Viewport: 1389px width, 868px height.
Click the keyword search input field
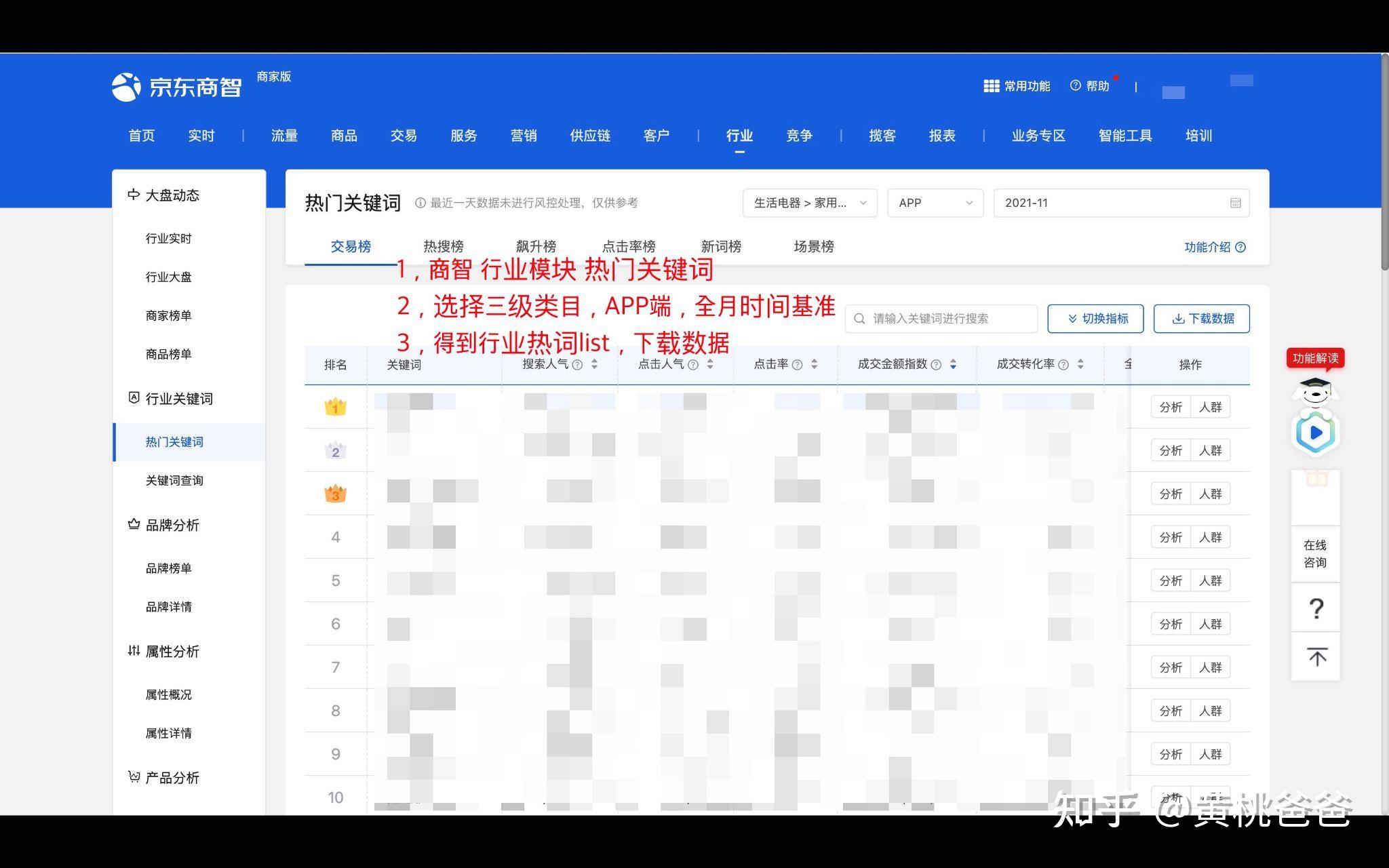point(941,319)
